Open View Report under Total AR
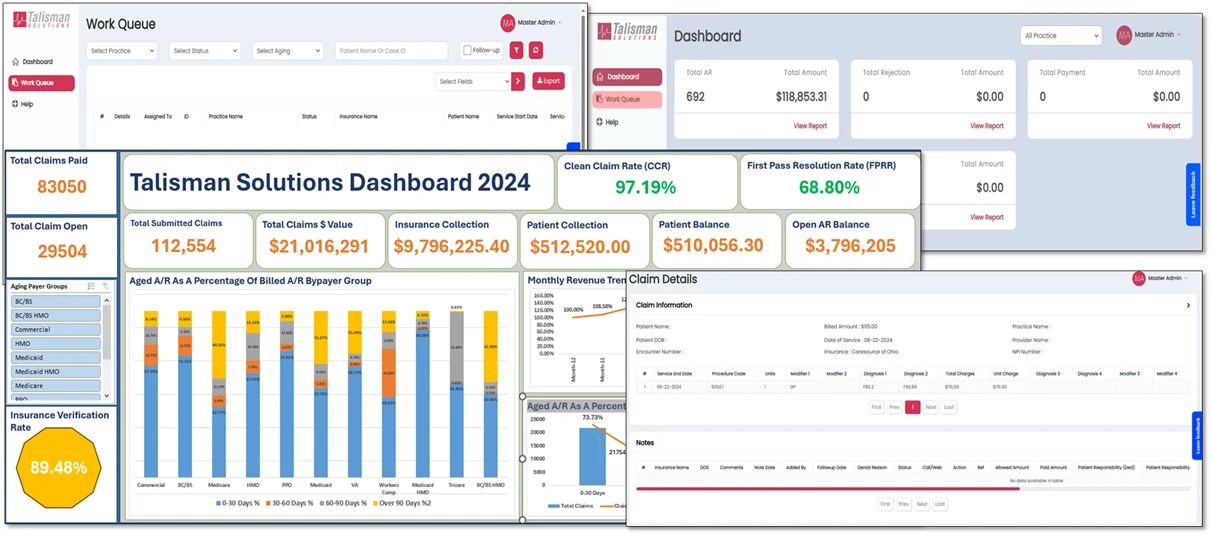Image resolution: width=1211 pixels, height=535 pixels. pos(810,126)
